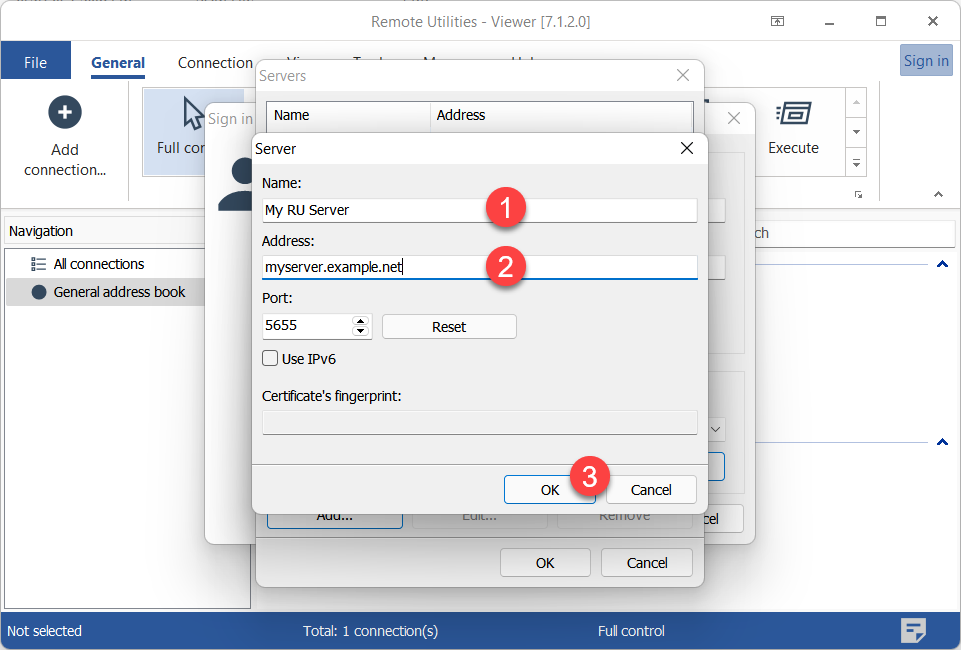Open the File menu tab
961x650 pixels.
point(35,62)
